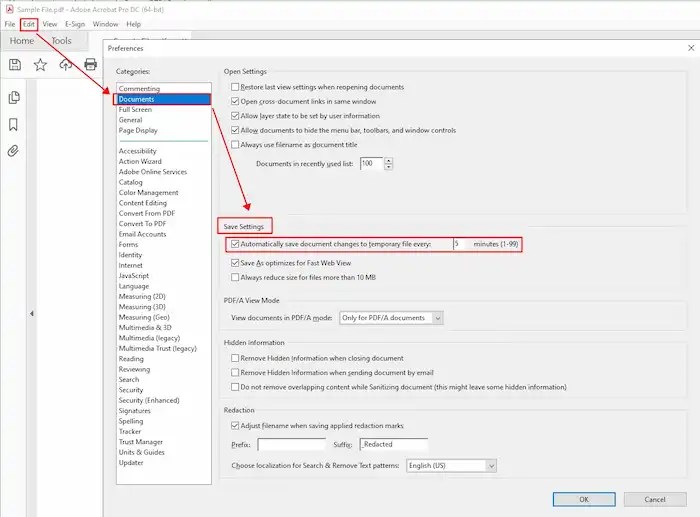This screenshot has height=517, width=700.
Task: Toggle Adjust filename when saving redaction marks
Action: point(235,425)
